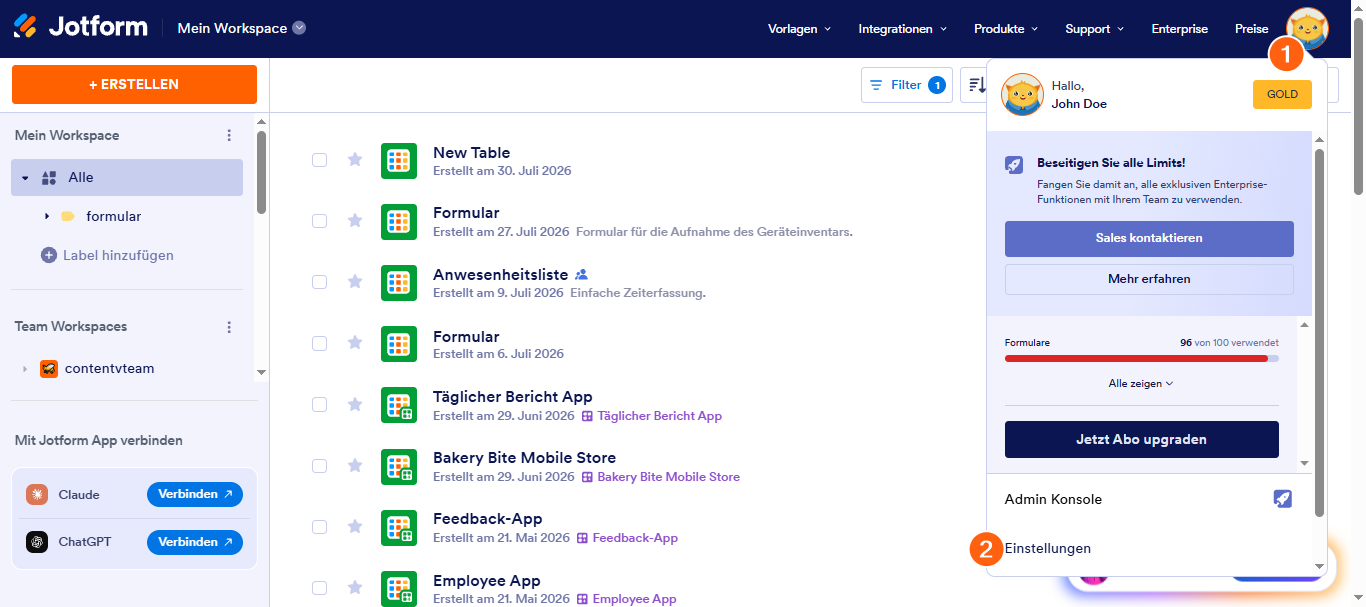Open the Vorlagen menu
The height and width of the screenshot is (607, 1366).
tap(799, 29)
